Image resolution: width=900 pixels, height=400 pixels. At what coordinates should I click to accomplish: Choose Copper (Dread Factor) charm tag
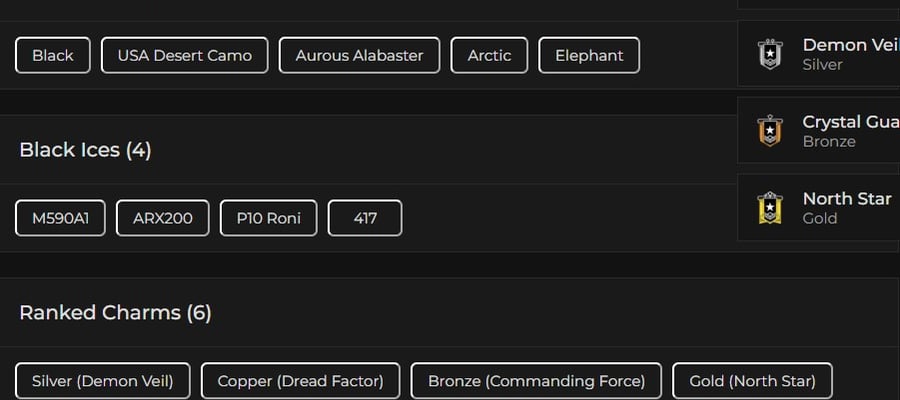tap(300, 381)
